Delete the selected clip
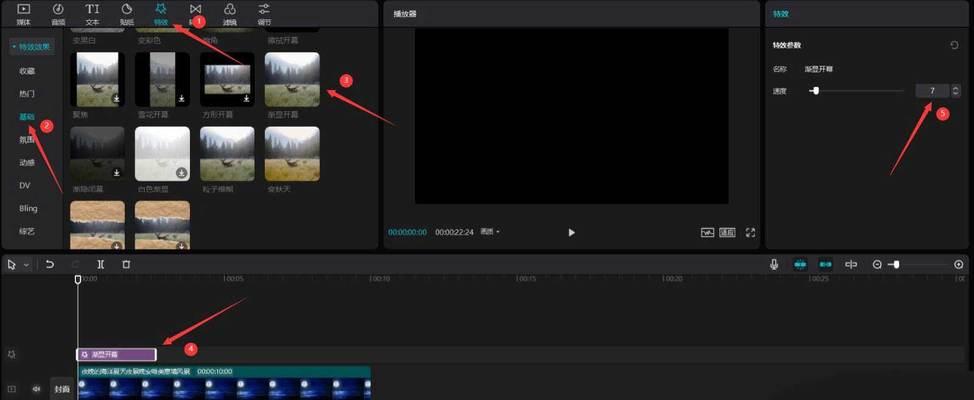The width and height of the screenshot is (974, 400). 126,265
